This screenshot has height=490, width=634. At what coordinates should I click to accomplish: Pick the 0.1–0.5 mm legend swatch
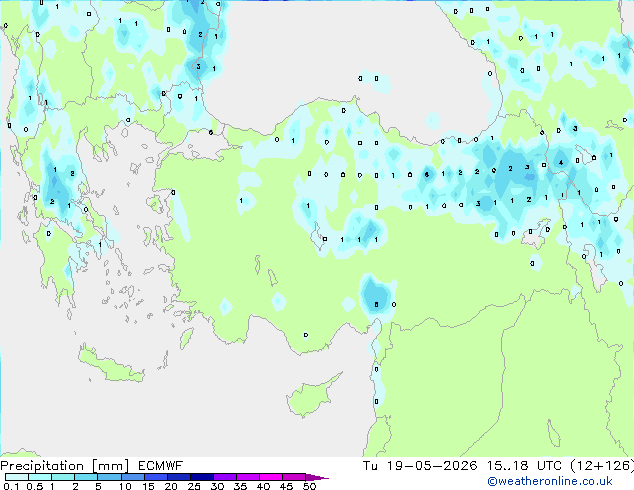pos(17,477)
